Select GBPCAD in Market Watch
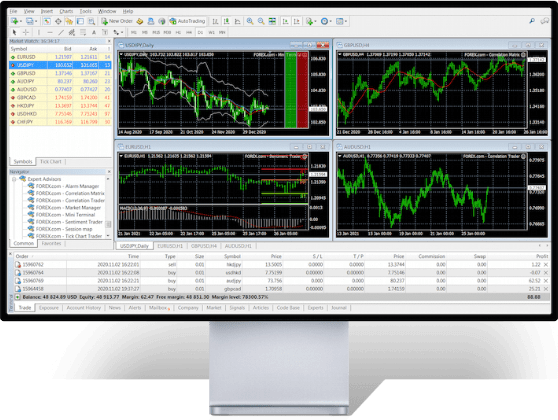The height and width of the screenshot is (420, 558). click(x=60, y=98)
